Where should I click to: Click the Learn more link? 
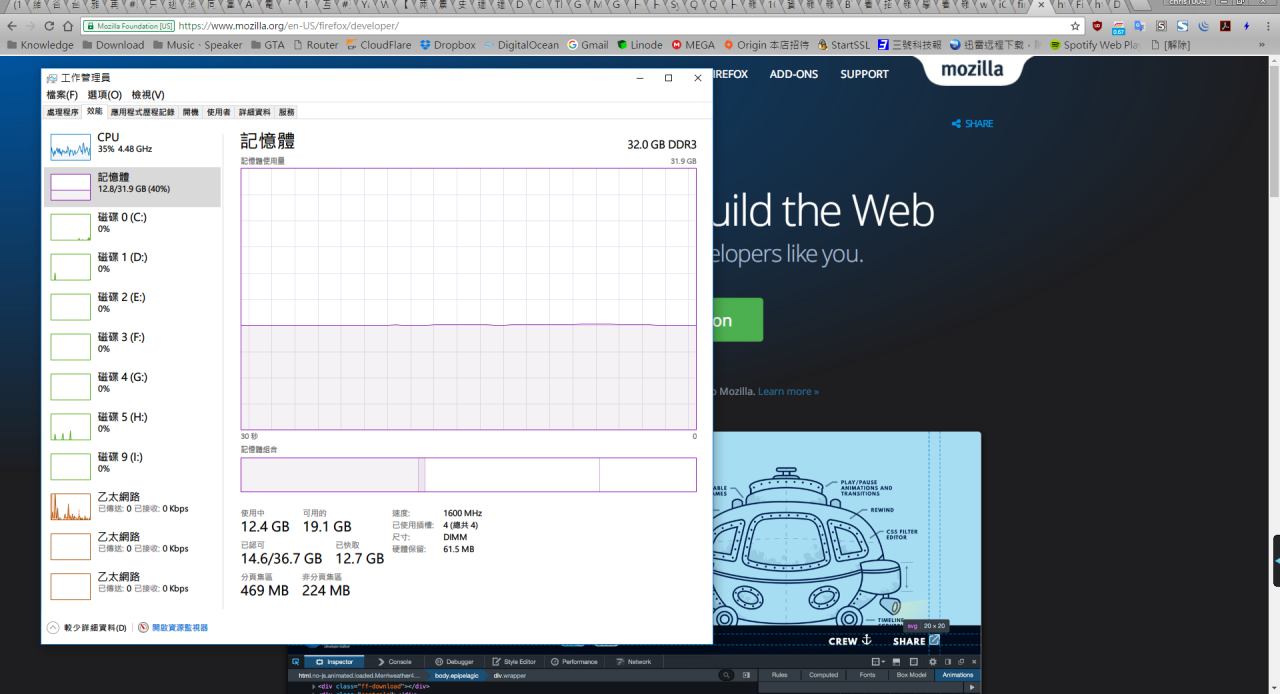click(x=788, y=391)
